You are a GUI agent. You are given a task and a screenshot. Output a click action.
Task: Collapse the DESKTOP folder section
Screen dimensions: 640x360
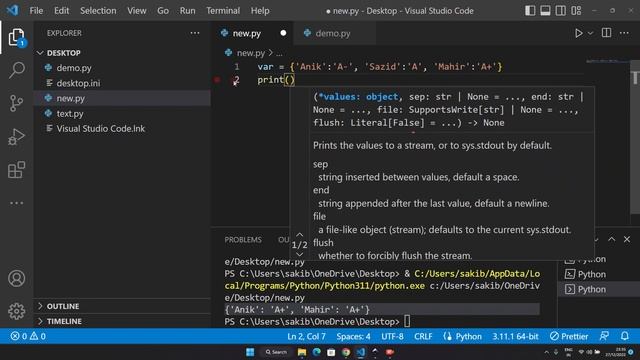122,53
